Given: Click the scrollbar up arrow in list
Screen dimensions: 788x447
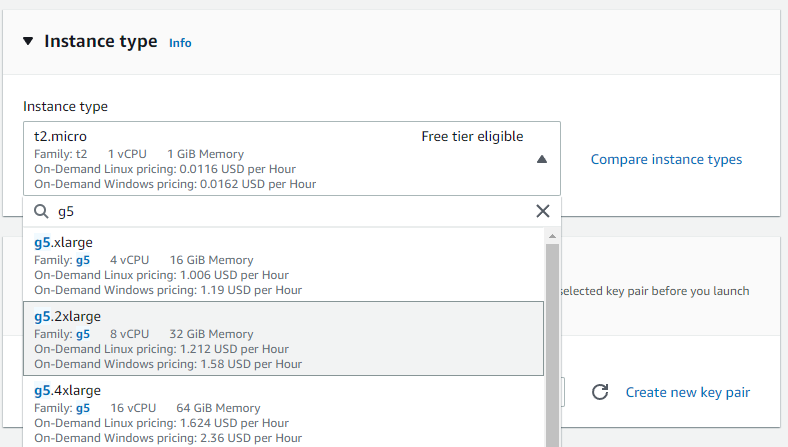Looking at the screenshot, I should (552, 236).
